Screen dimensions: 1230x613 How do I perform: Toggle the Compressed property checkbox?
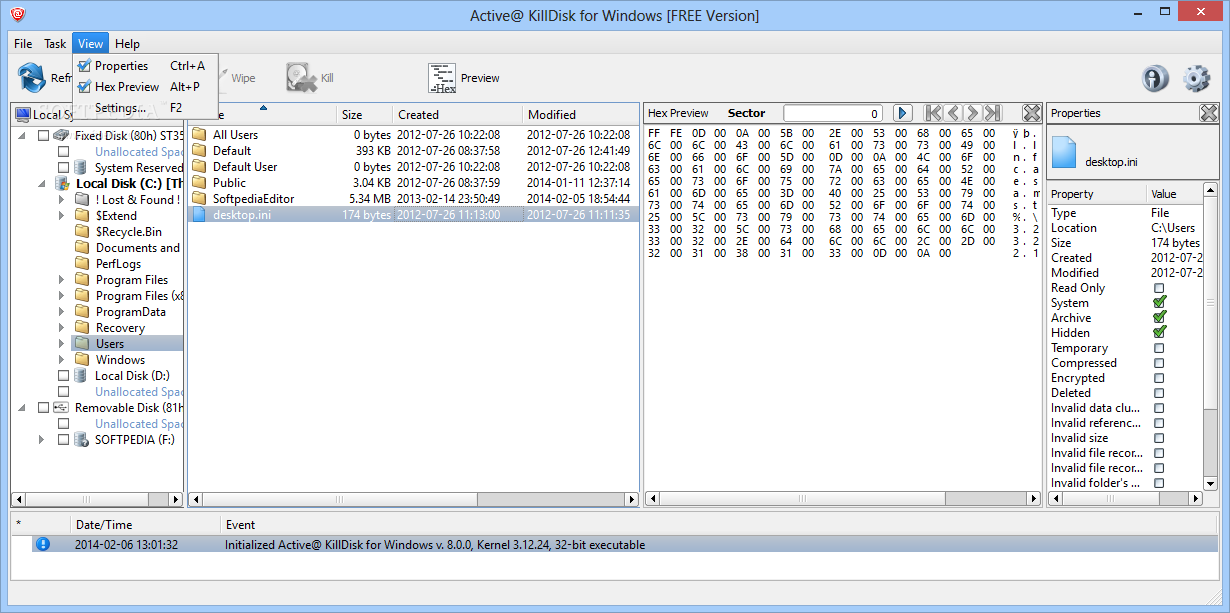point(1159,363)
